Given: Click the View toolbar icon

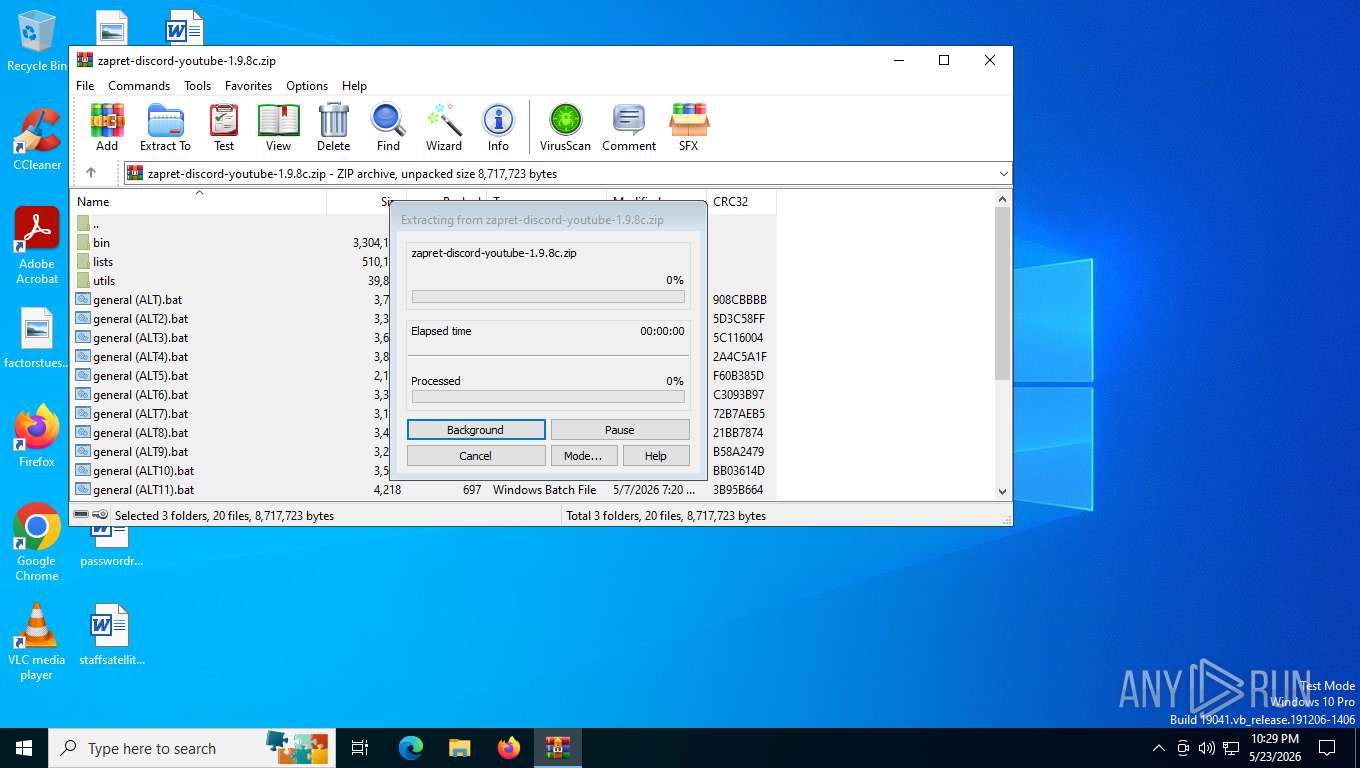Looking at the screenshot, I should pos(278,127).
